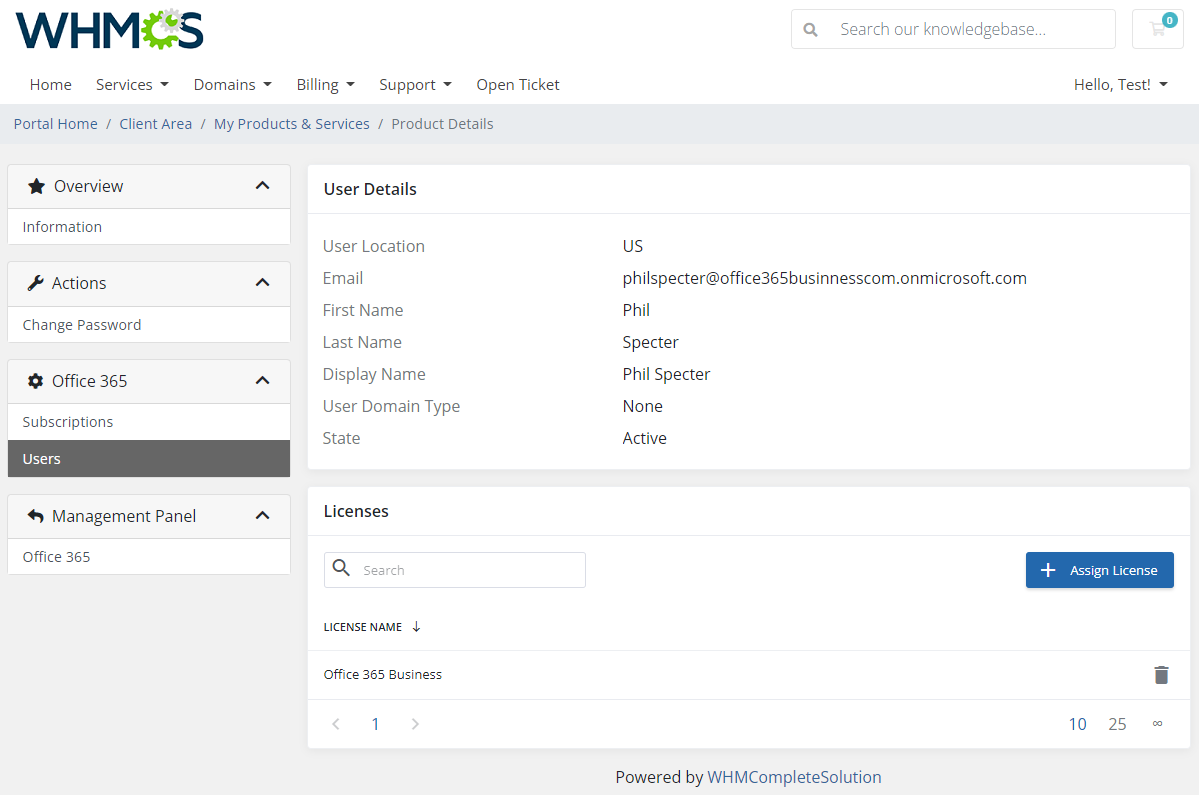1199x795 pixels.
Task: Click the sort arrow next to License Name
Action: (x=416, y=627)
